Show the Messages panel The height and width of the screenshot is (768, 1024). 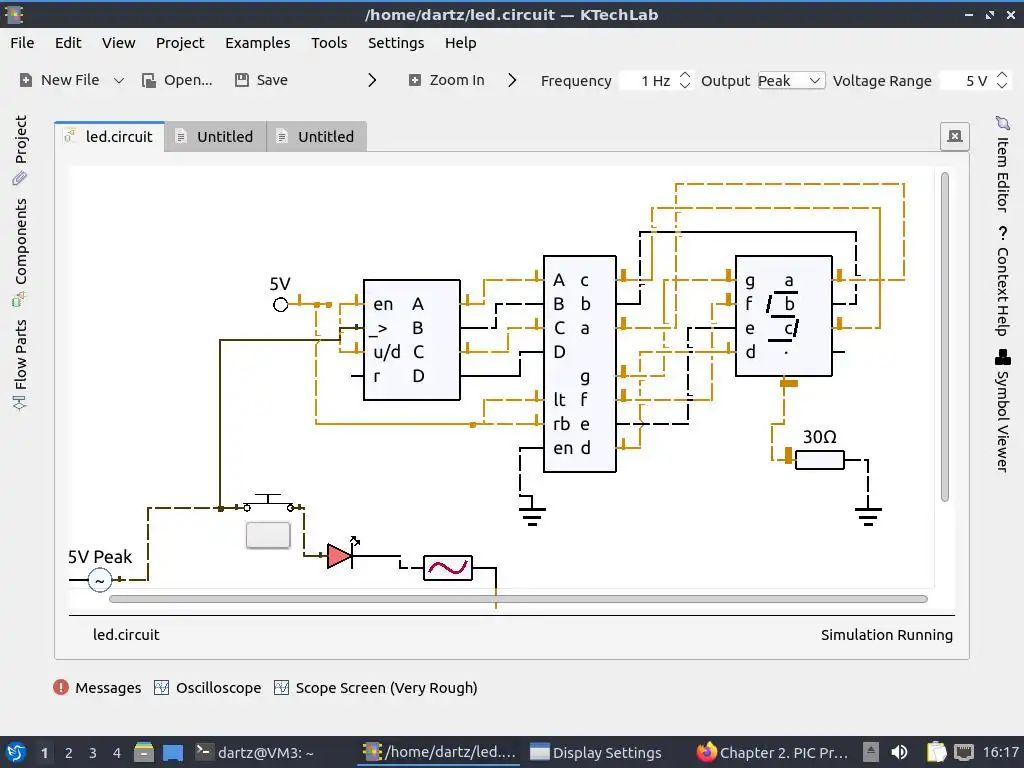[x=97, y=688]
